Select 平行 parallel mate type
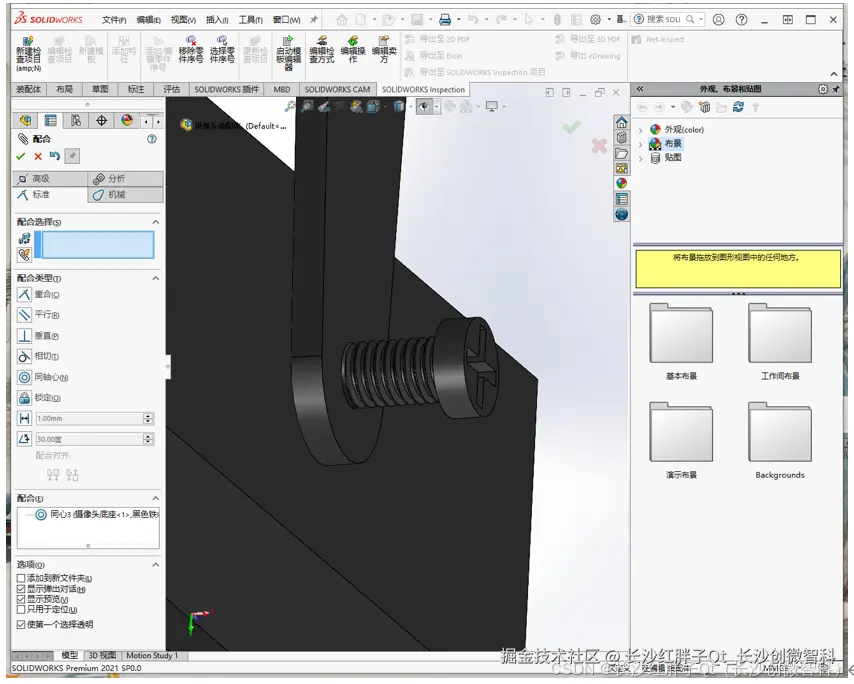This screenshot has width=854, height=684. click(x=25, y=315)
